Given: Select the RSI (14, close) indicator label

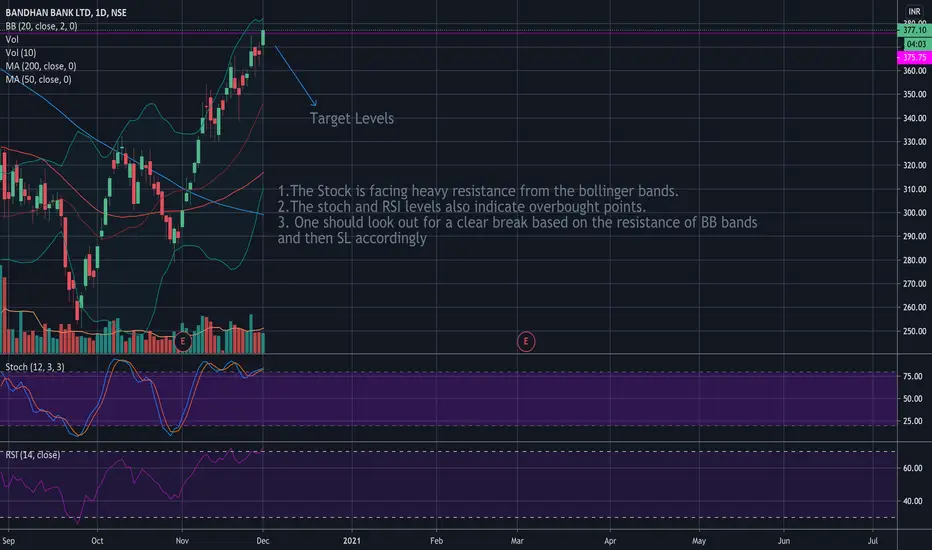Looking at the screenshot, I should click(33, 455).
